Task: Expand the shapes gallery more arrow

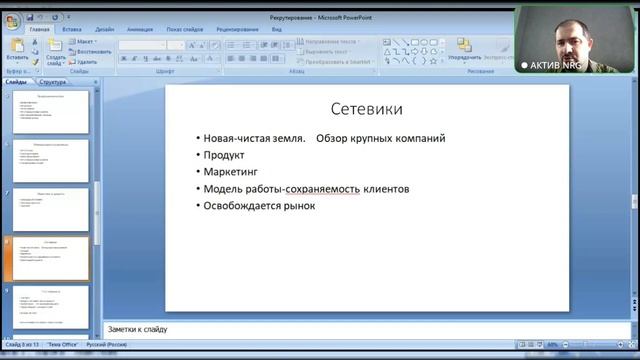Action: point(442,61)
